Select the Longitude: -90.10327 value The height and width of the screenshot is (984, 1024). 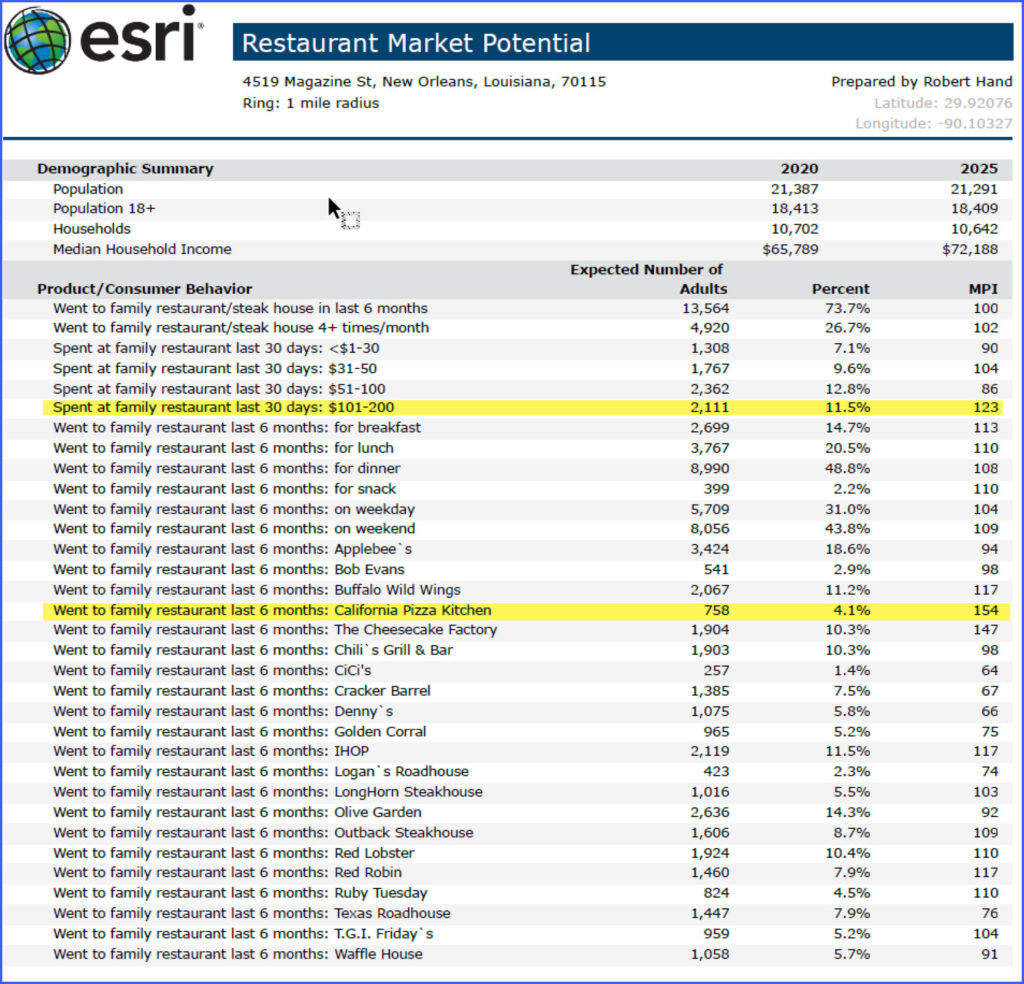[933, 123]
